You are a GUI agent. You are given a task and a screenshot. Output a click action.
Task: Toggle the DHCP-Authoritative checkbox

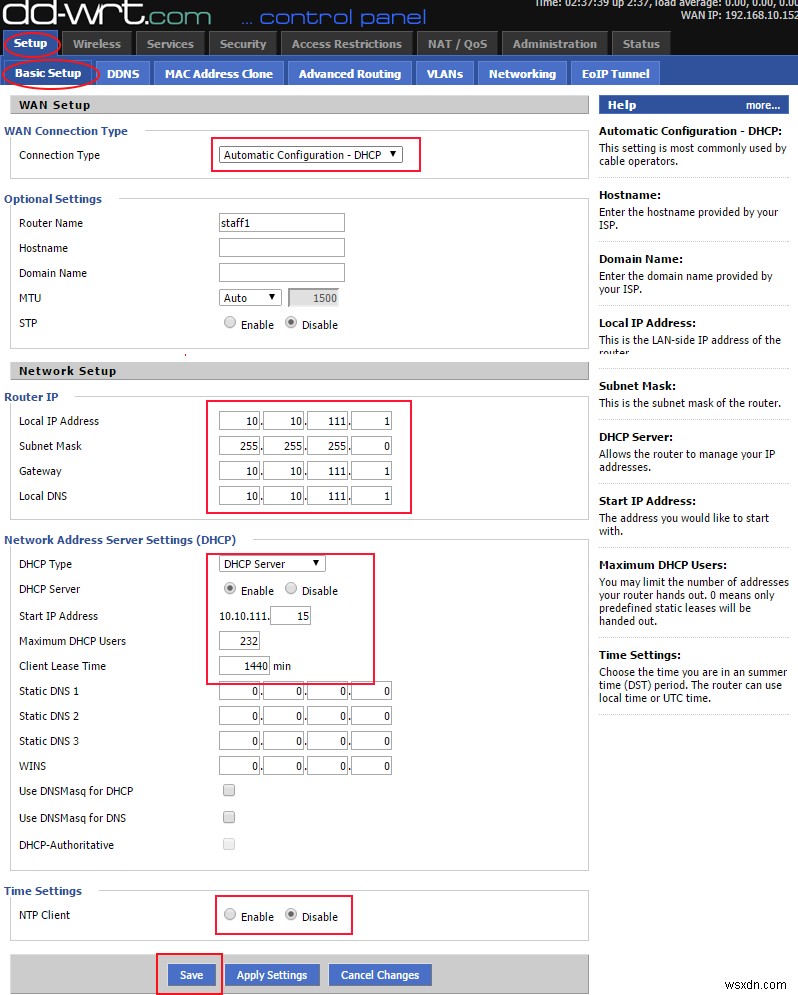229,844
